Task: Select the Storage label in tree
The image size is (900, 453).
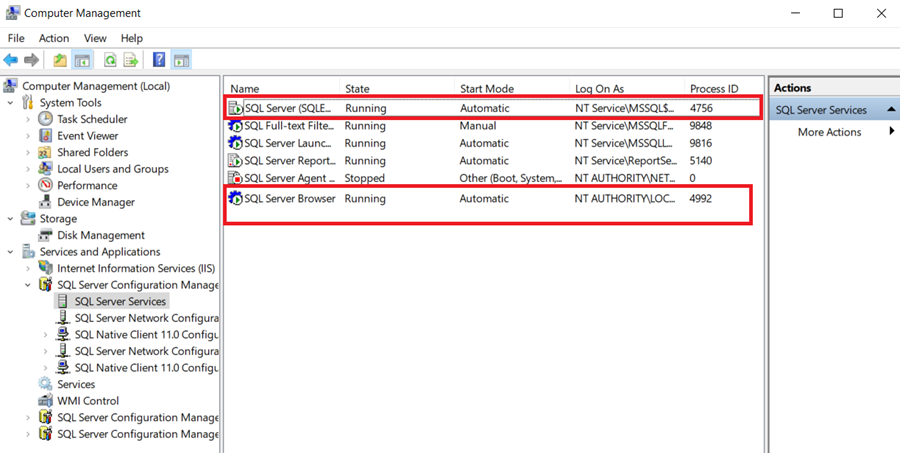Action: click(58, 219)
